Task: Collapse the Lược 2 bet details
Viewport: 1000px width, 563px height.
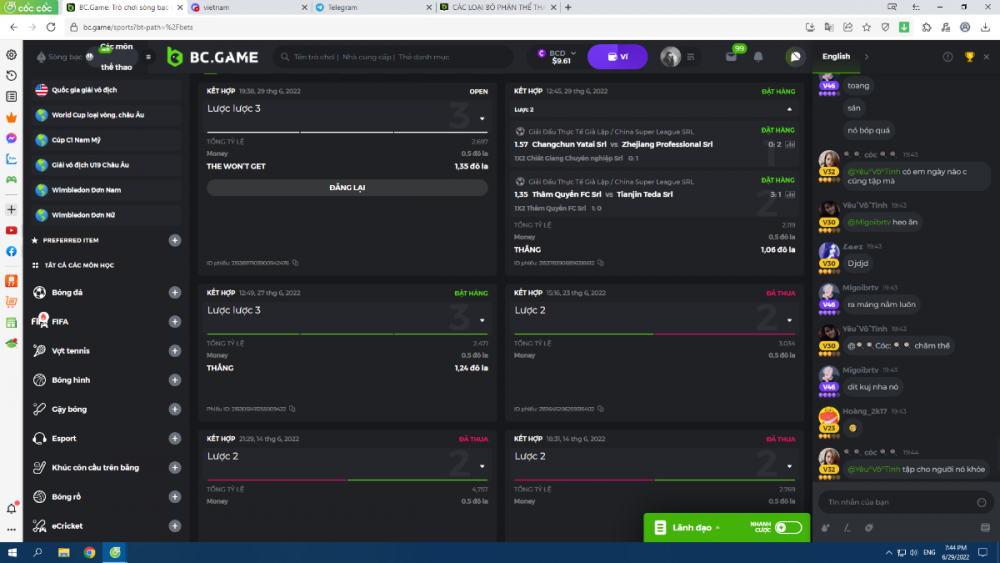Action: [x=789, y=109]
